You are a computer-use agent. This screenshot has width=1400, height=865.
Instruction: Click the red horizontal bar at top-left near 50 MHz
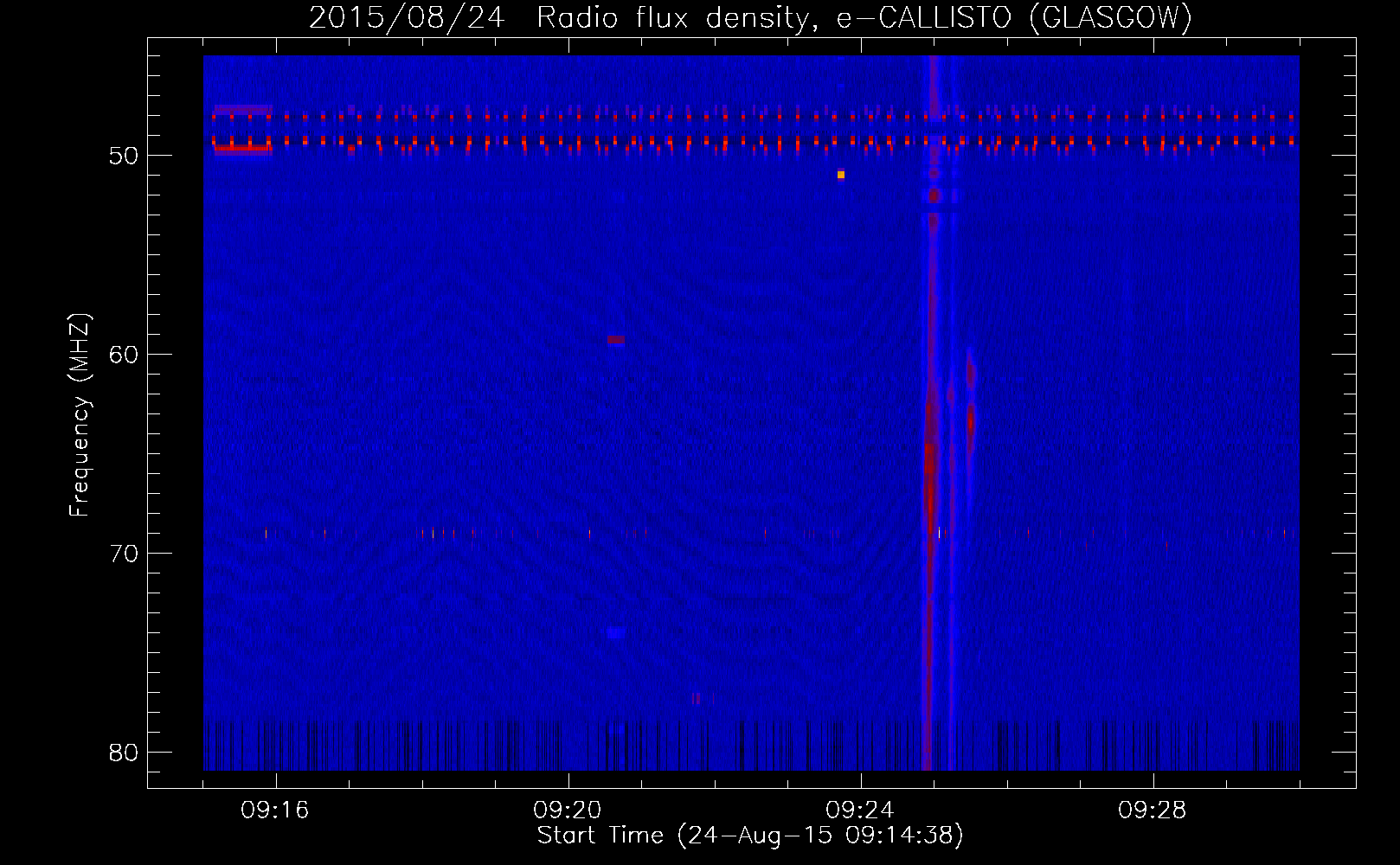click(244, 149)
